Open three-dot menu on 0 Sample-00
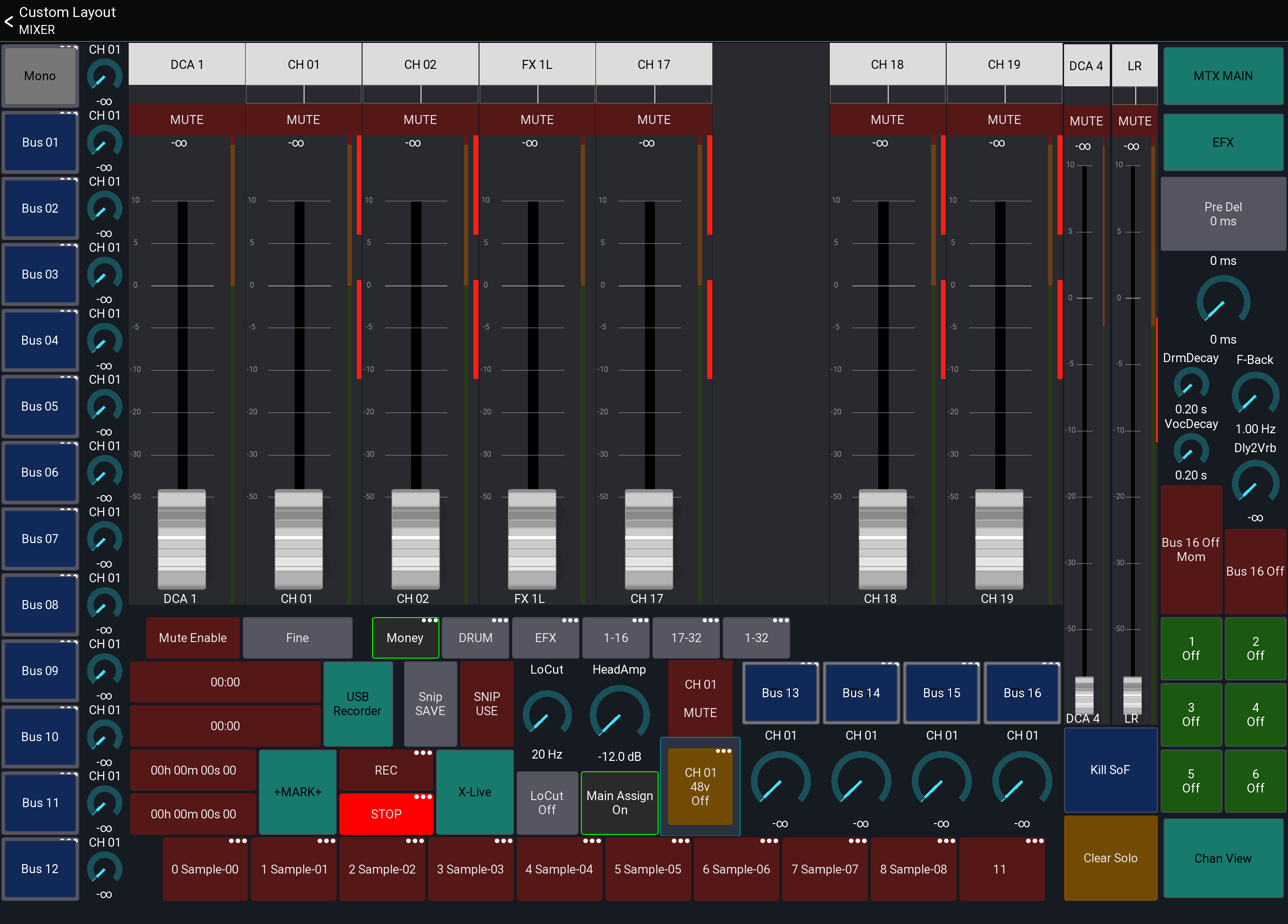Viewport: 1288px width, 924px height. [x=238, y=841]
